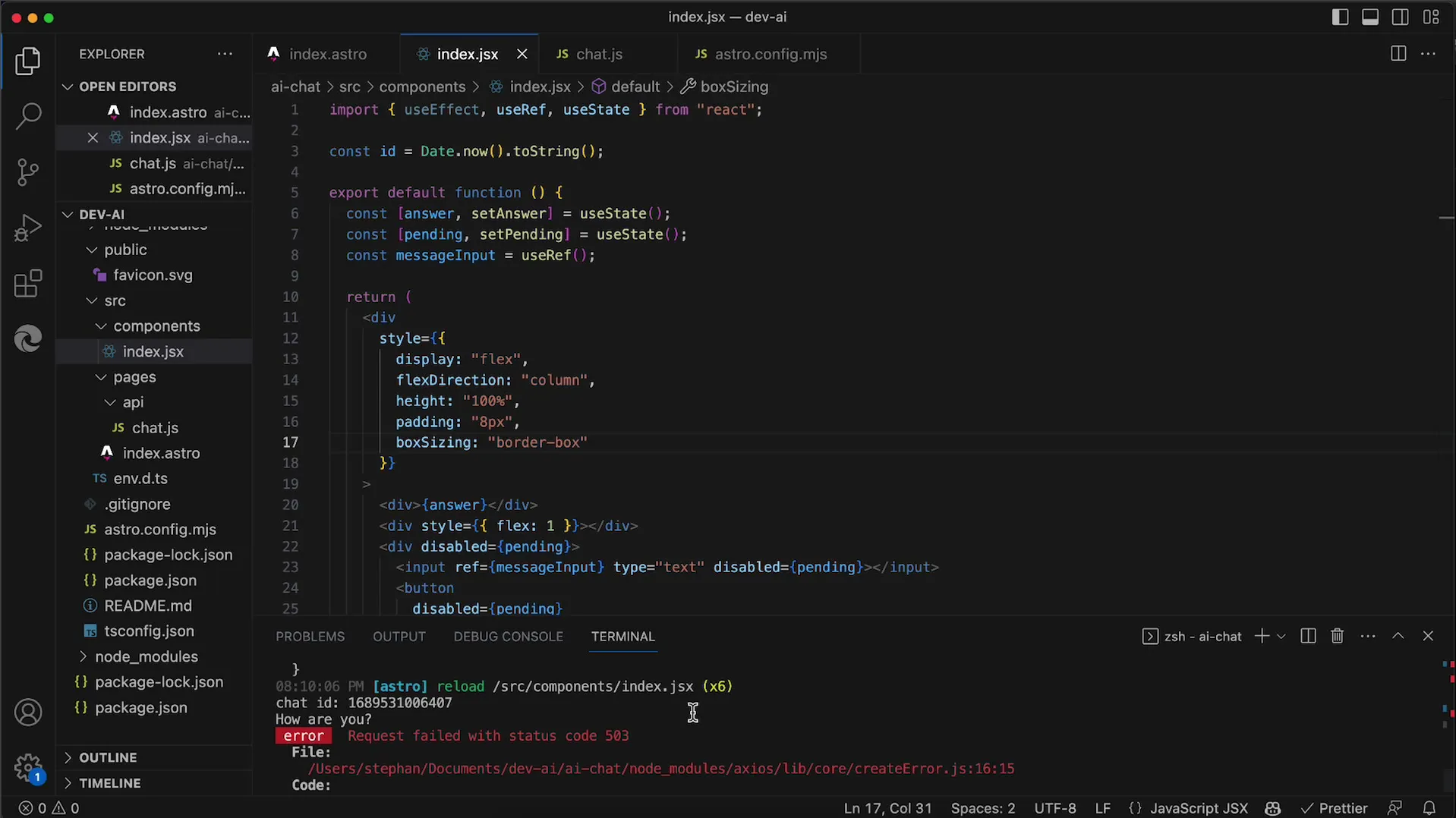The image size is (1456, 818).
Task: Switch to index.astro editor tab
Action: pos(326,54)
